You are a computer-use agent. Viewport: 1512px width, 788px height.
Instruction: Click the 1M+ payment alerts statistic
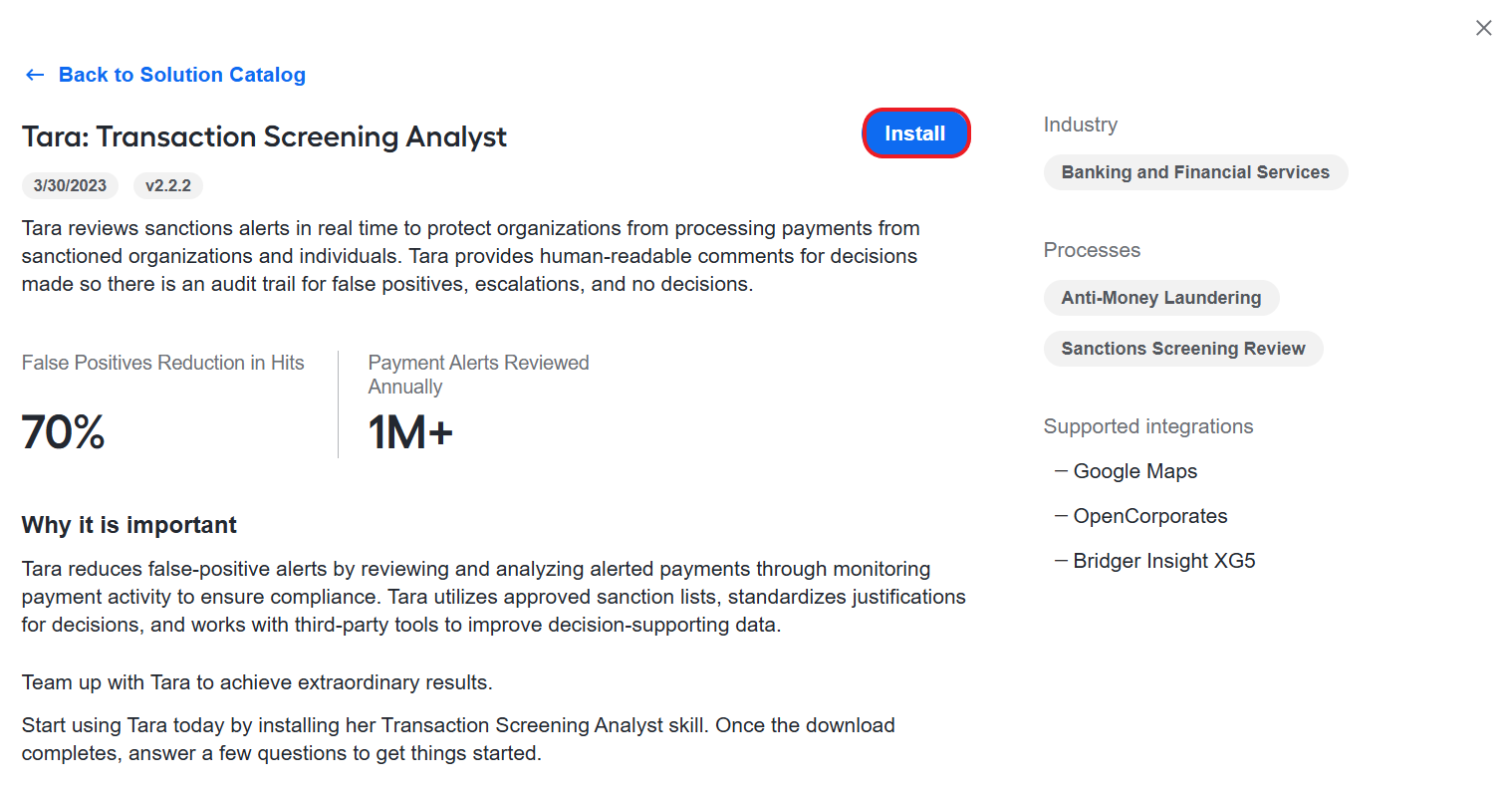click(410, 432)
